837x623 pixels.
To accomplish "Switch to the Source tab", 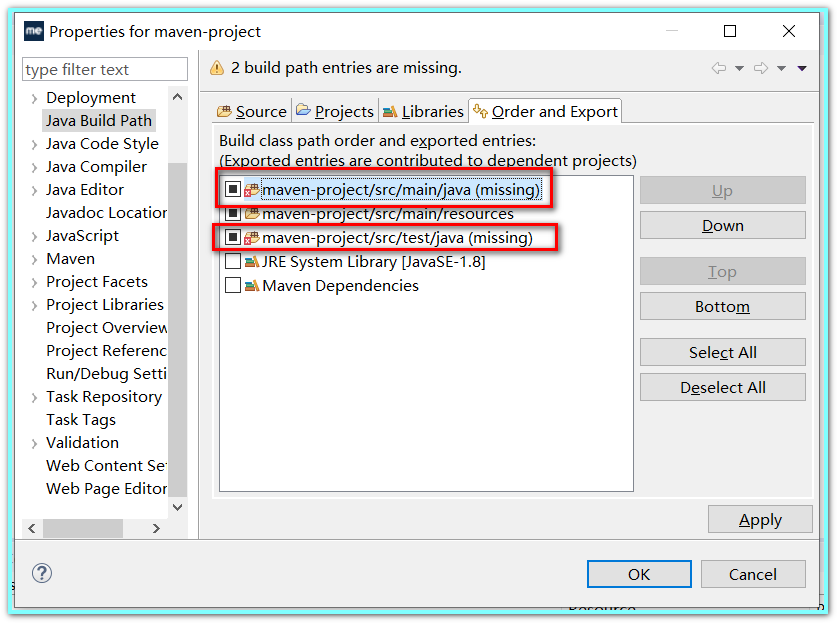I will pos(252,111).
